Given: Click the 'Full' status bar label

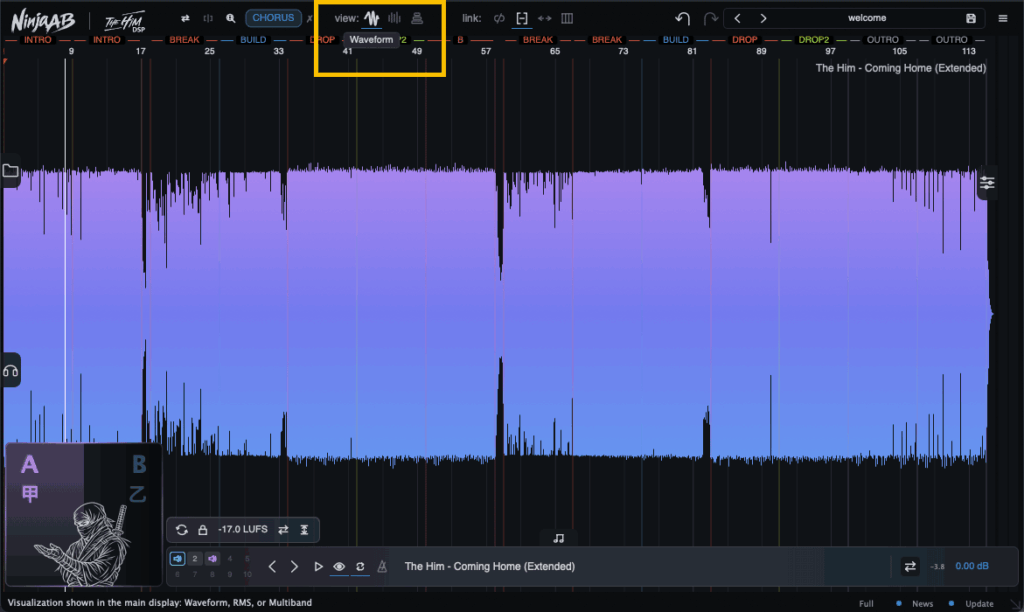Looking at the screenshot, I should (x=866, y=604).
